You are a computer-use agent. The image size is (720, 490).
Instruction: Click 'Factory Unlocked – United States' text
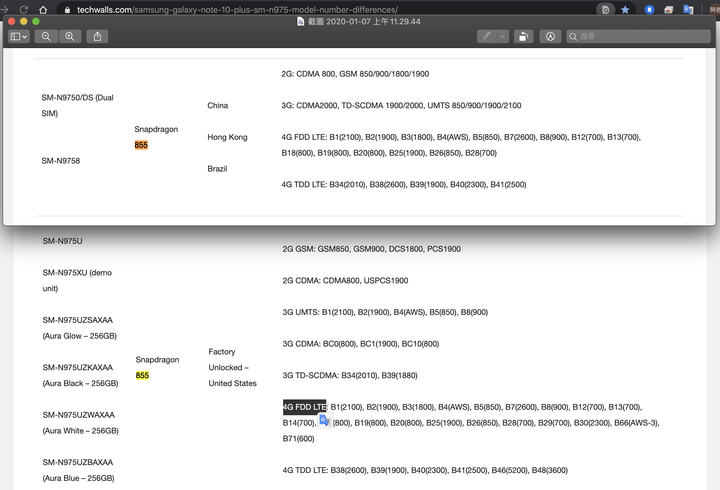tap(232, 367)
